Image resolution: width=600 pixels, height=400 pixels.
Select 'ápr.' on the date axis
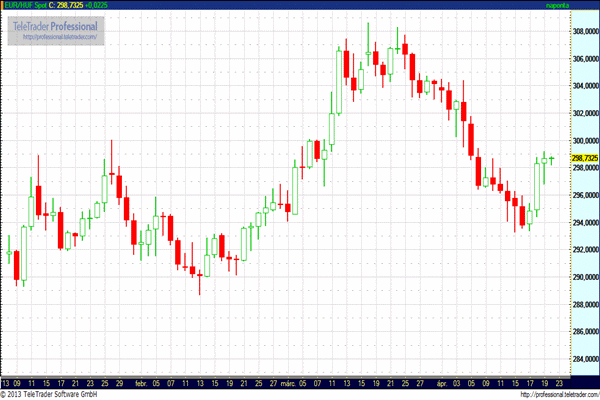[440, 382]
